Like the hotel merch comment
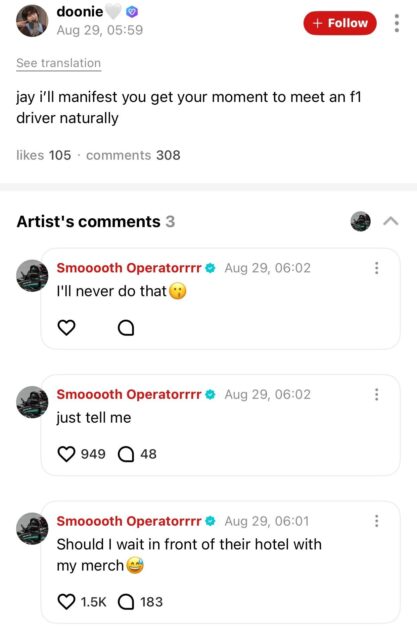Screen dimensions: 417x640 (67, 602)
